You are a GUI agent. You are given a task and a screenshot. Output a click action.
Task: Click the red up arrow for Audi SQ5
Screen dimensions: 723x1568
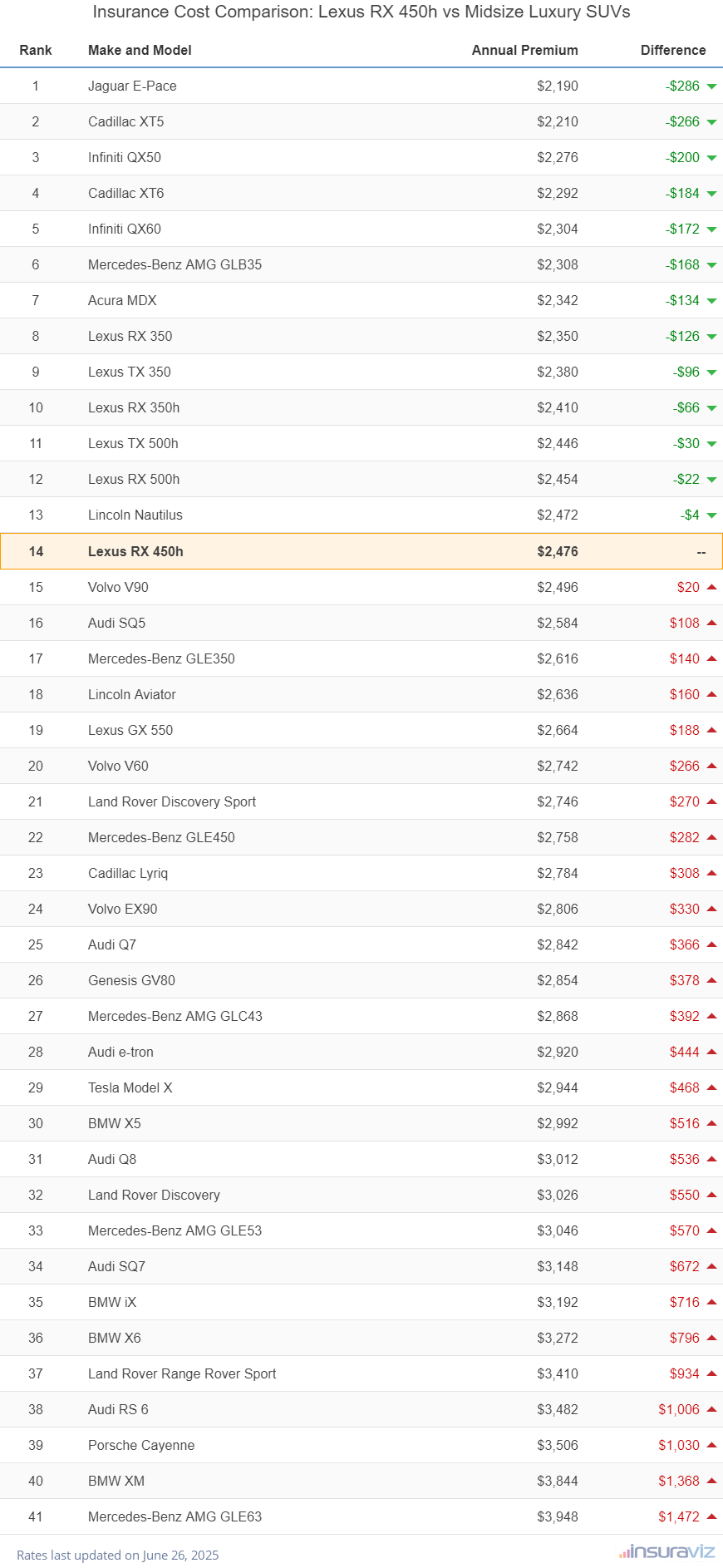click(x=711, y=623)
